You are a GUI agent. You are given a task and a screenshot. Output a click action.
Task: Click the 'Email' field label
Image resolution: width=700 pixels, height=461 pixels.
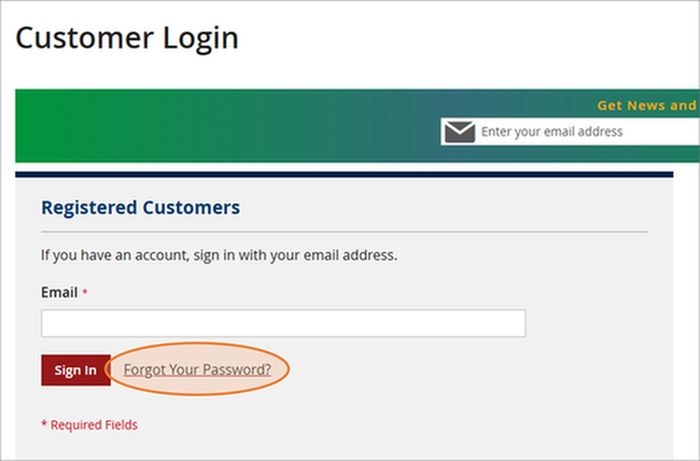coord(59,292)
